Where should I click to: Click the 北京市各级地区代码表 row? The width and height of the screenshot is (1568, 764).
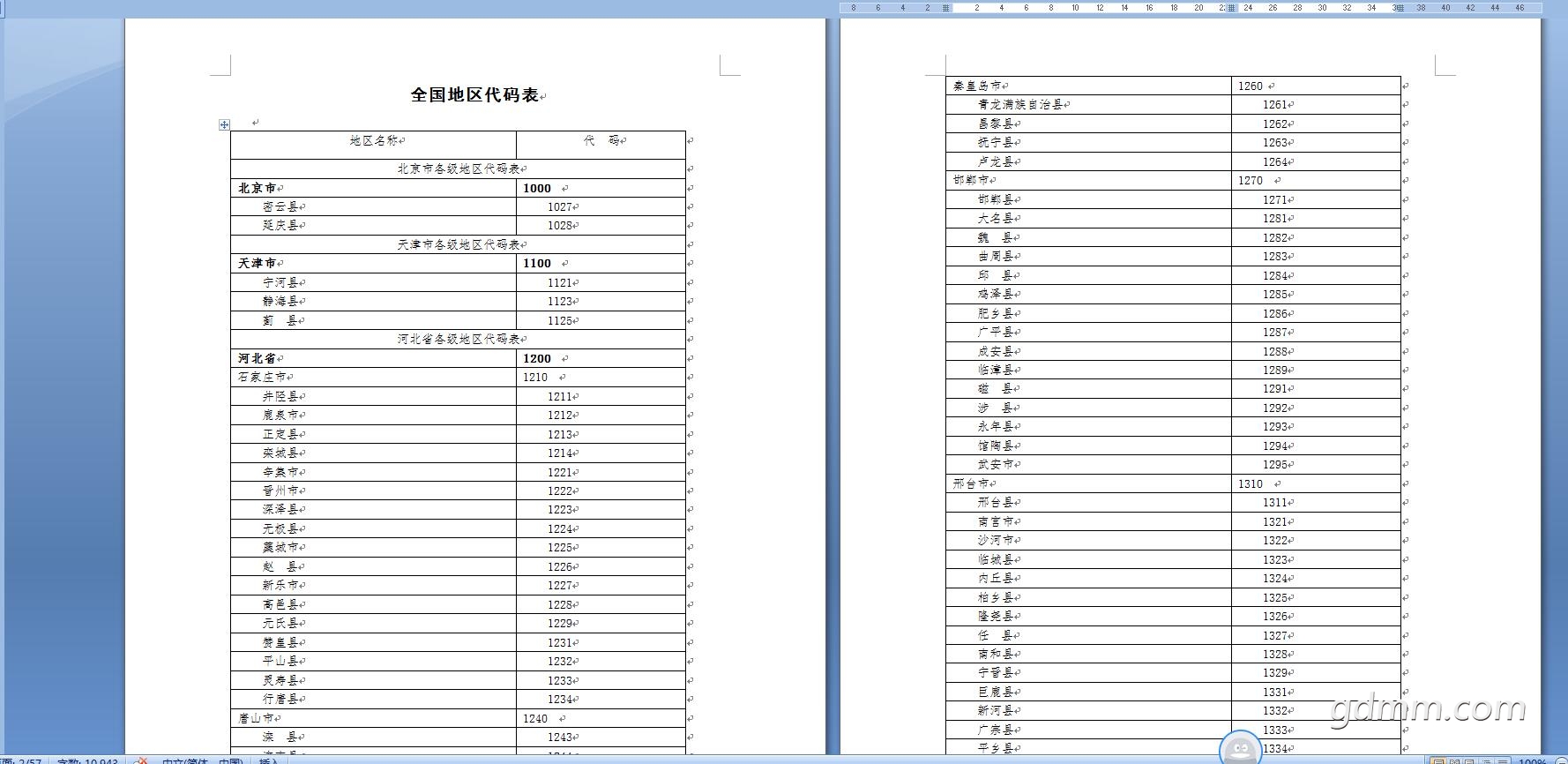[458, 169]
